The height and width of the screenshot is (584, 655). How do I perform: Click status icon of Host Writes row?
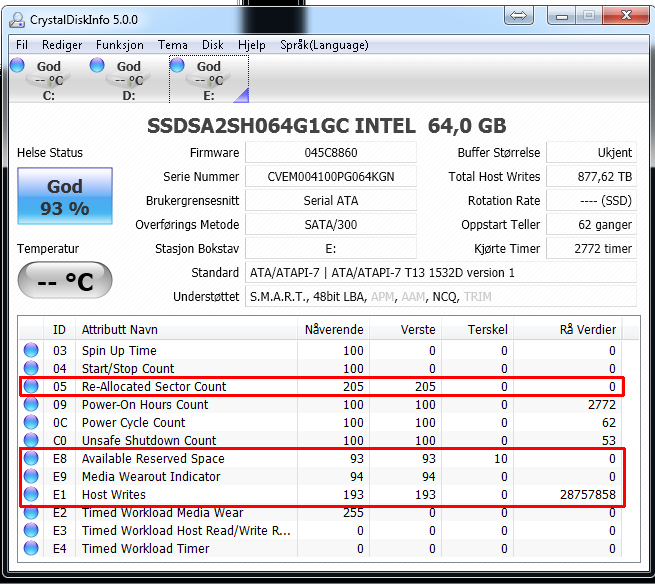(31, 494)
